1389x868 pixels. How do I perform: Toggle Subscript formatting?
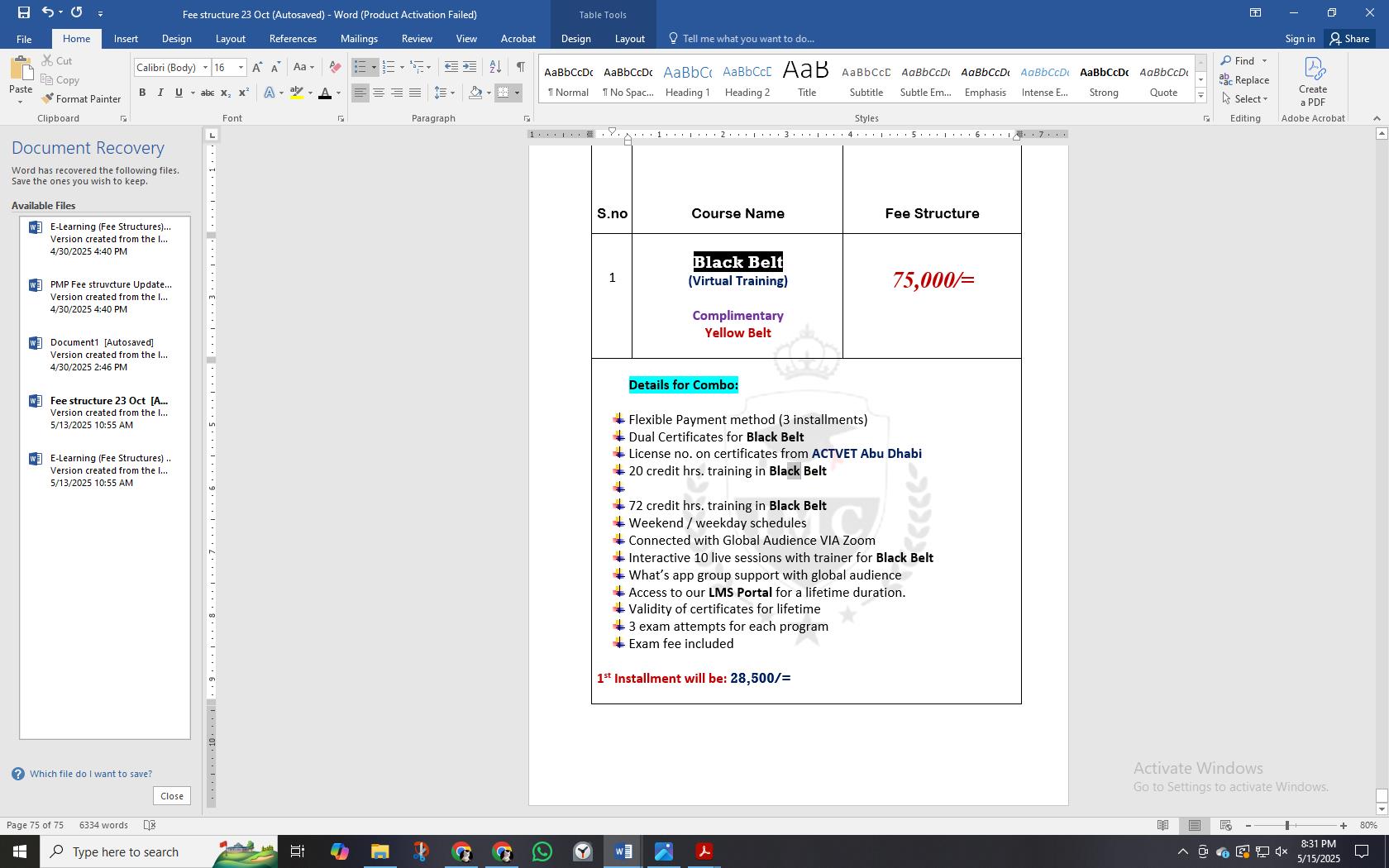(x=226, y=93)
